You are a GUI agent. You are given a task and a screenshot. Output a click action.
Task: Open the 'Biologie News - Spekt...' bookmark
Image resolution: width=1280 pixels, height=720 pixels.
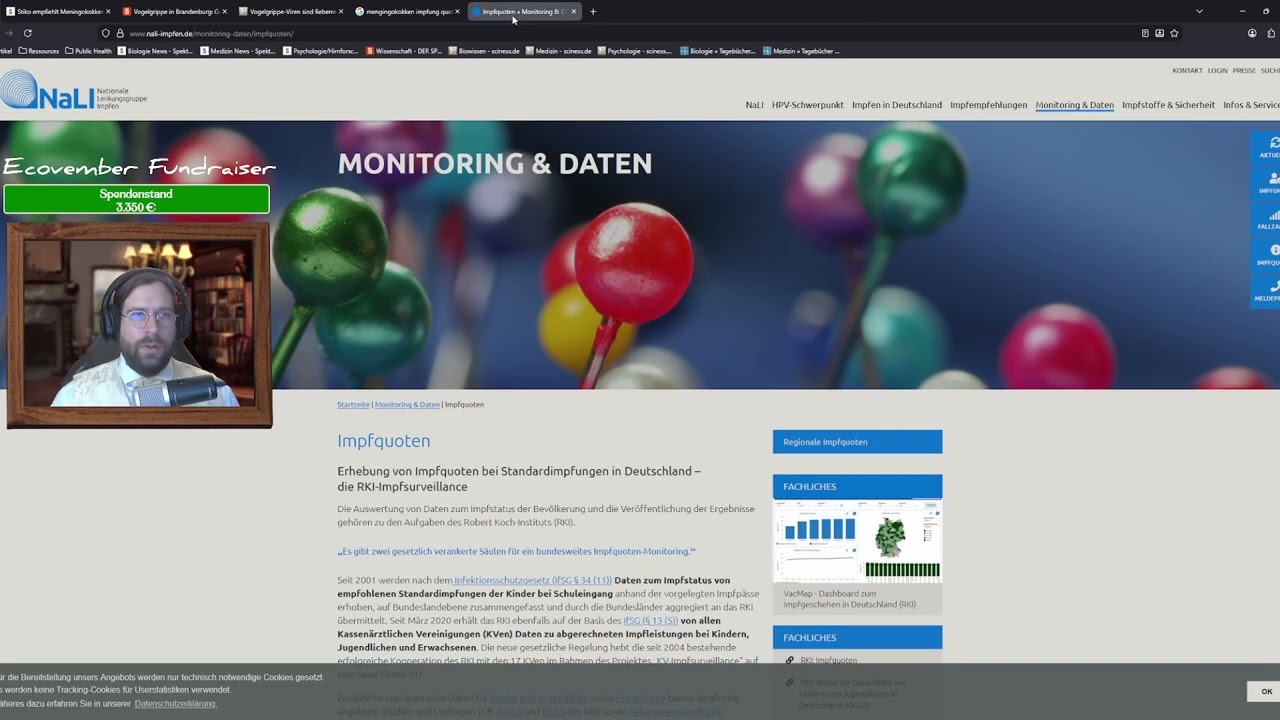pyautogui.click(x=155, y=50)
